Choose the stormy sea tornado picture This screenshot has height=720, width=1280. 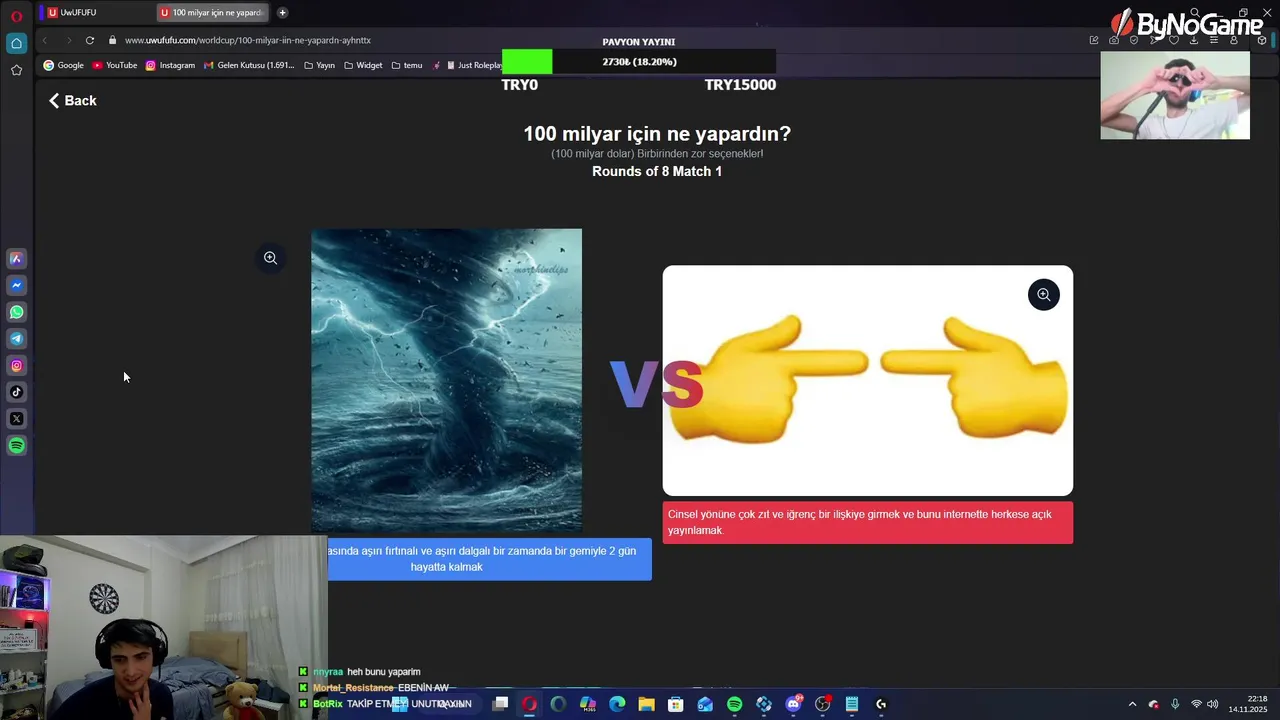(446, 380)
